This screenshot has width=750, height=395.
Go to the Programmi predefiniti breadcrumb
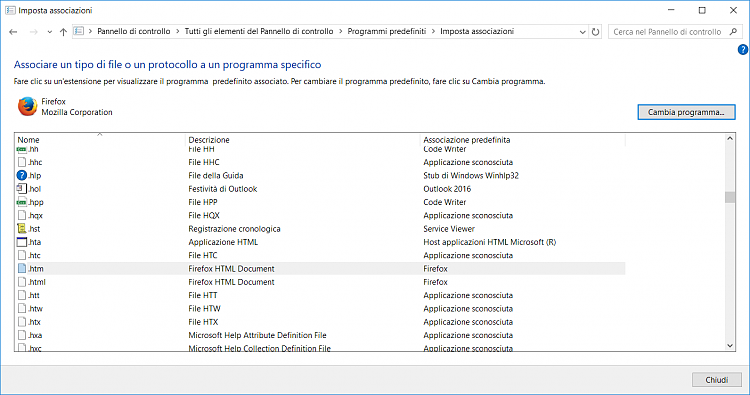(x=386, y=31)
